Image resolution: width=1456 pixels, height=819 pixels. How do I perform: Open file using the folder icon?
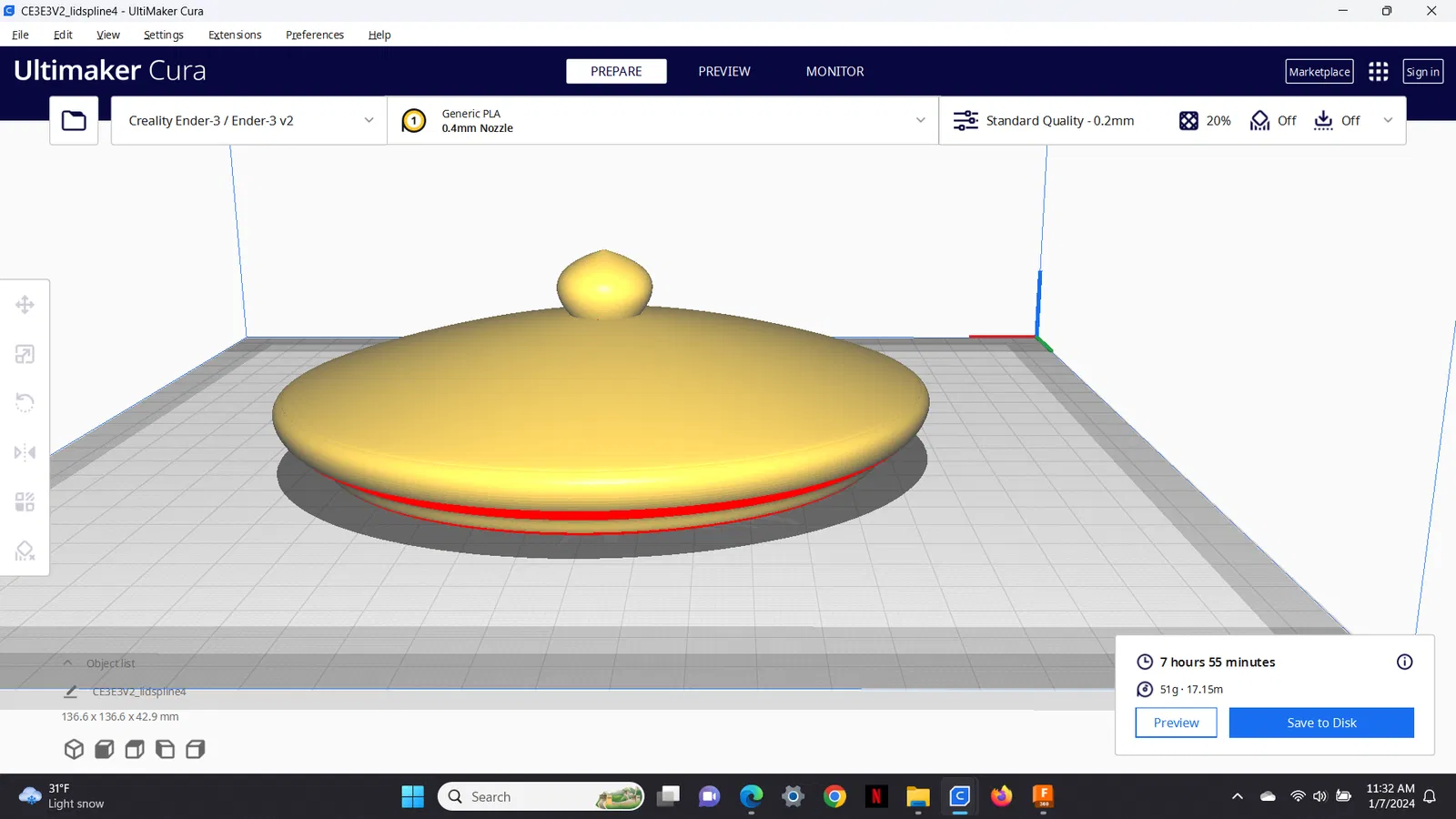(x=74, y=120)
